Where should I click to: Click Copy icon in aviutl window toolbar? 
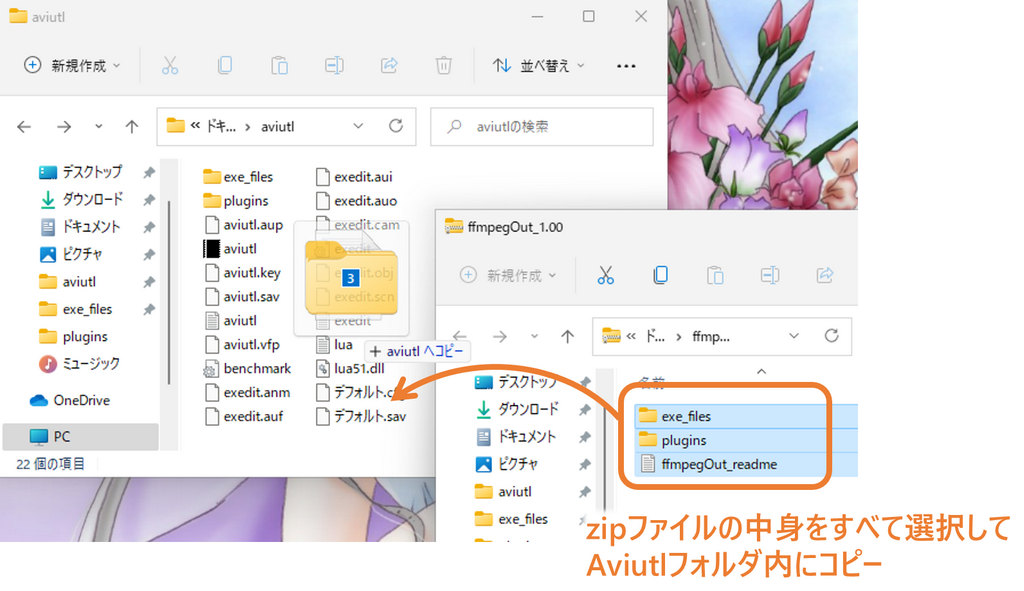pyautogui.click(x=225, y=65)
